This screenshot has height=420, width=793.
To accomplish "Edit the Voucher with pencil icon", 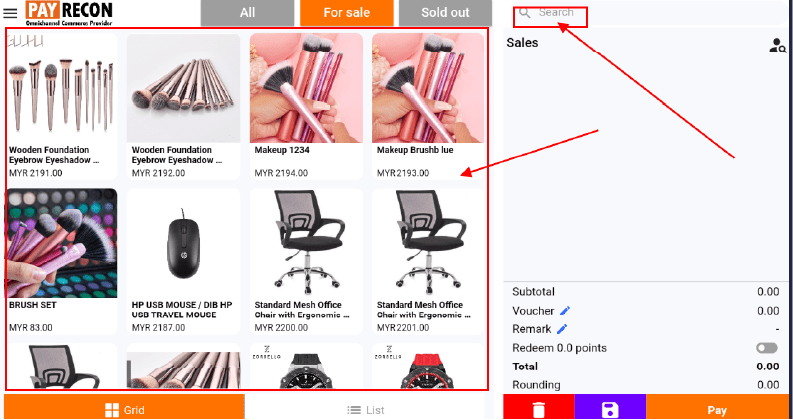I will tap(565, 311).
